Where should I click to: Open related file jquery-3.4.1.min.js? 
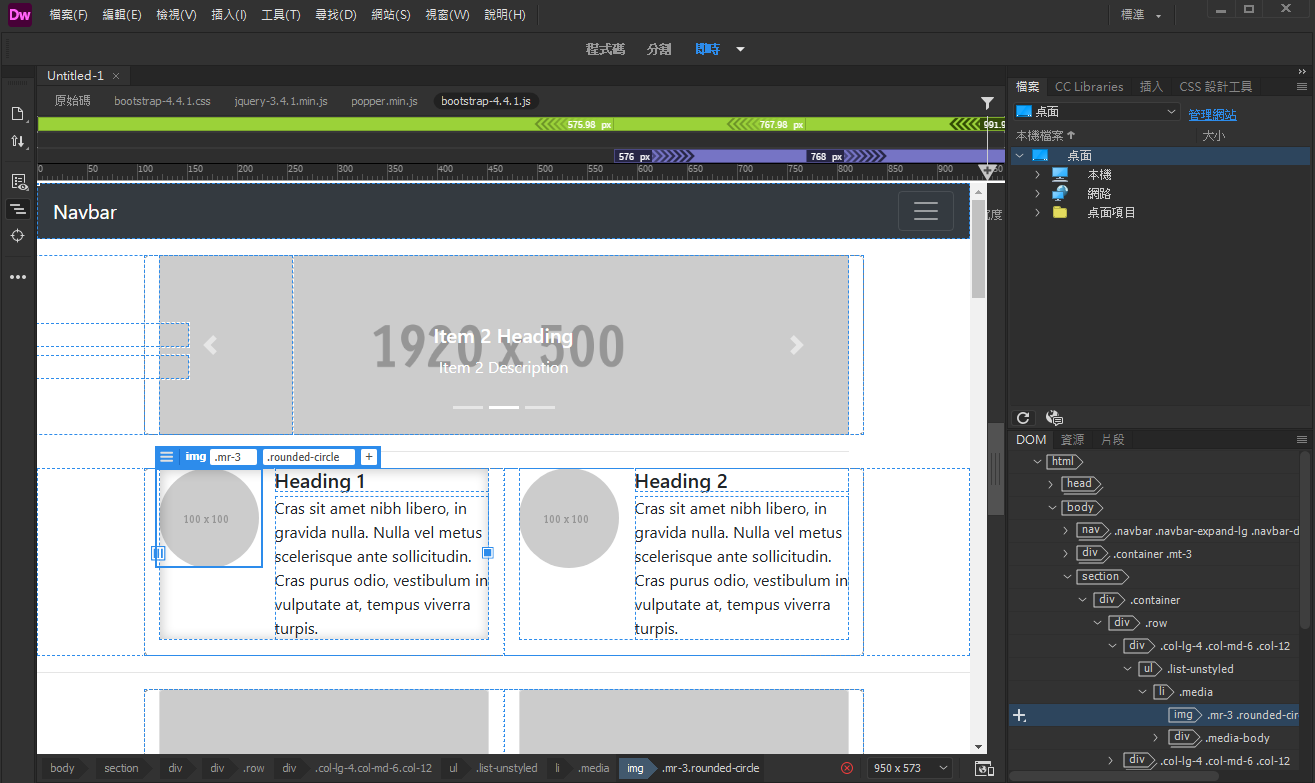point(281,101)
